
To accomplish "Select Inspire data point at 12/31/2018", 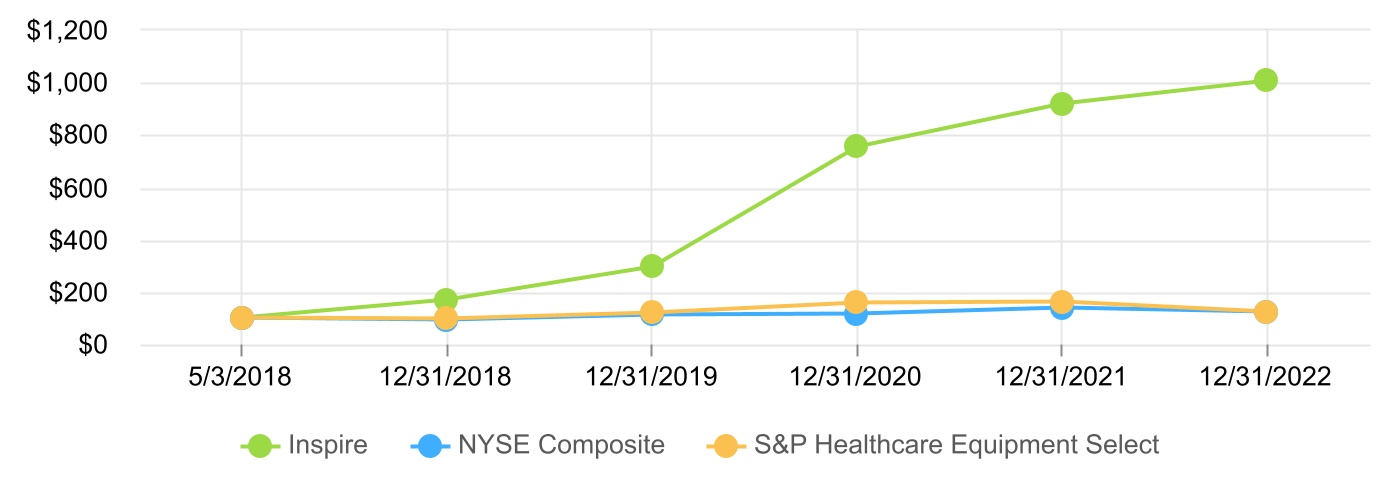I will coord(446,299).
